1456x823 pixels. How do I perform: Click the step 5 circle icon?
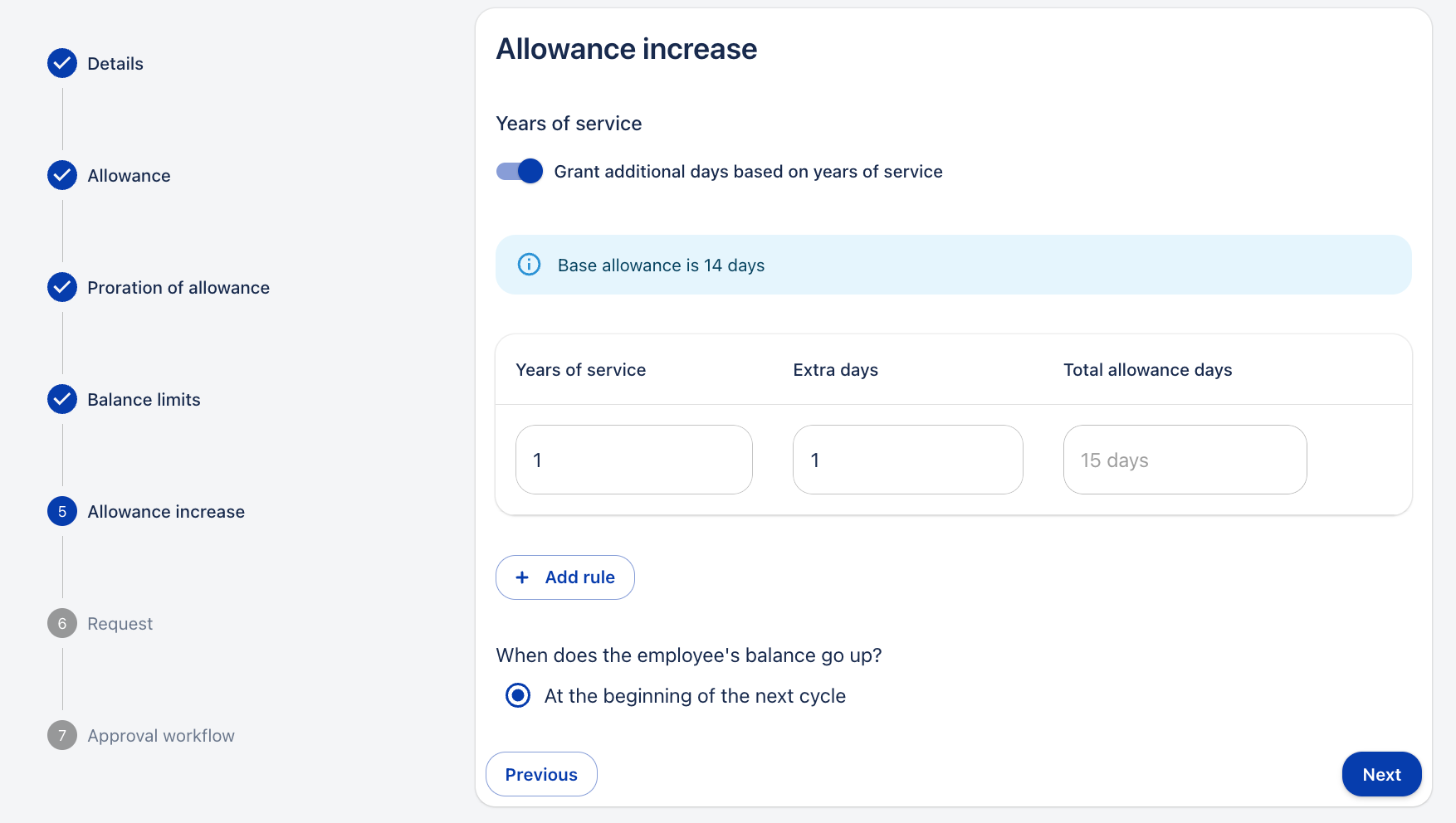(x=62, y=511)
